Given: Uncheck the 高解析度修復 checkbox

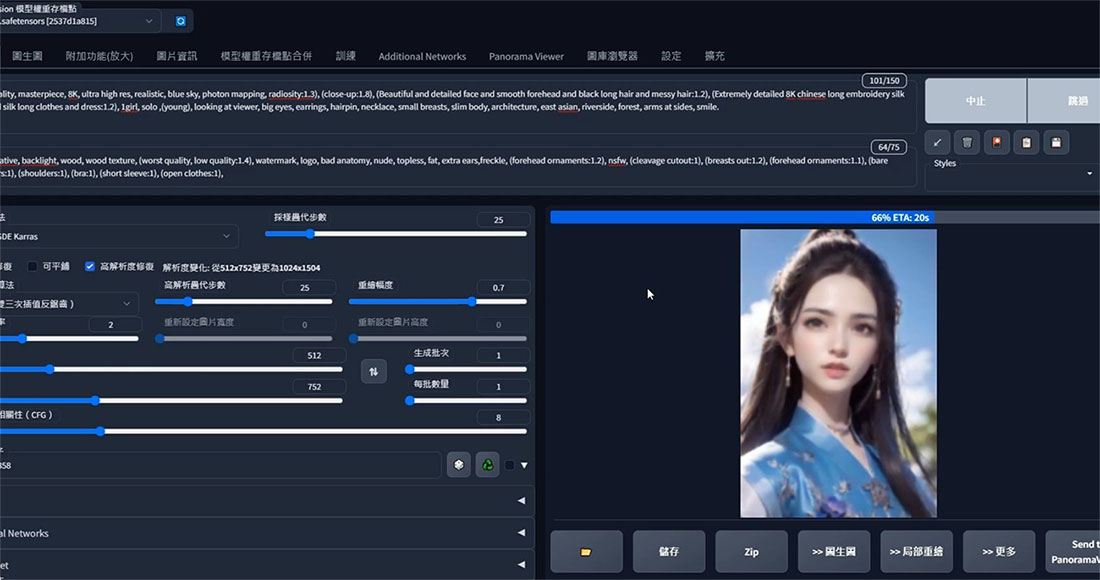Looking at the screenshot, I should point(91,267).
